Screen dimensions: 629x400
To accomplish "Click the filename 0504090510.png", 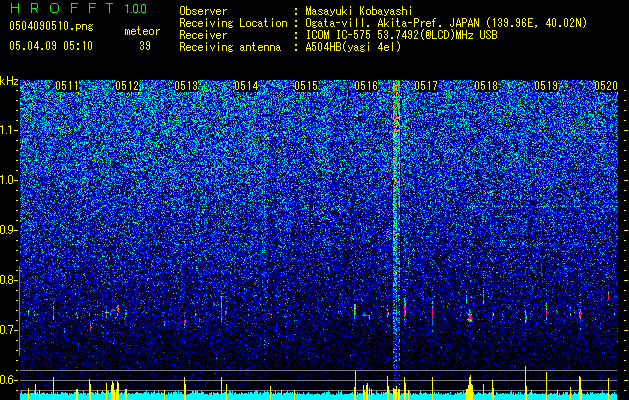I will click(51, 26).
